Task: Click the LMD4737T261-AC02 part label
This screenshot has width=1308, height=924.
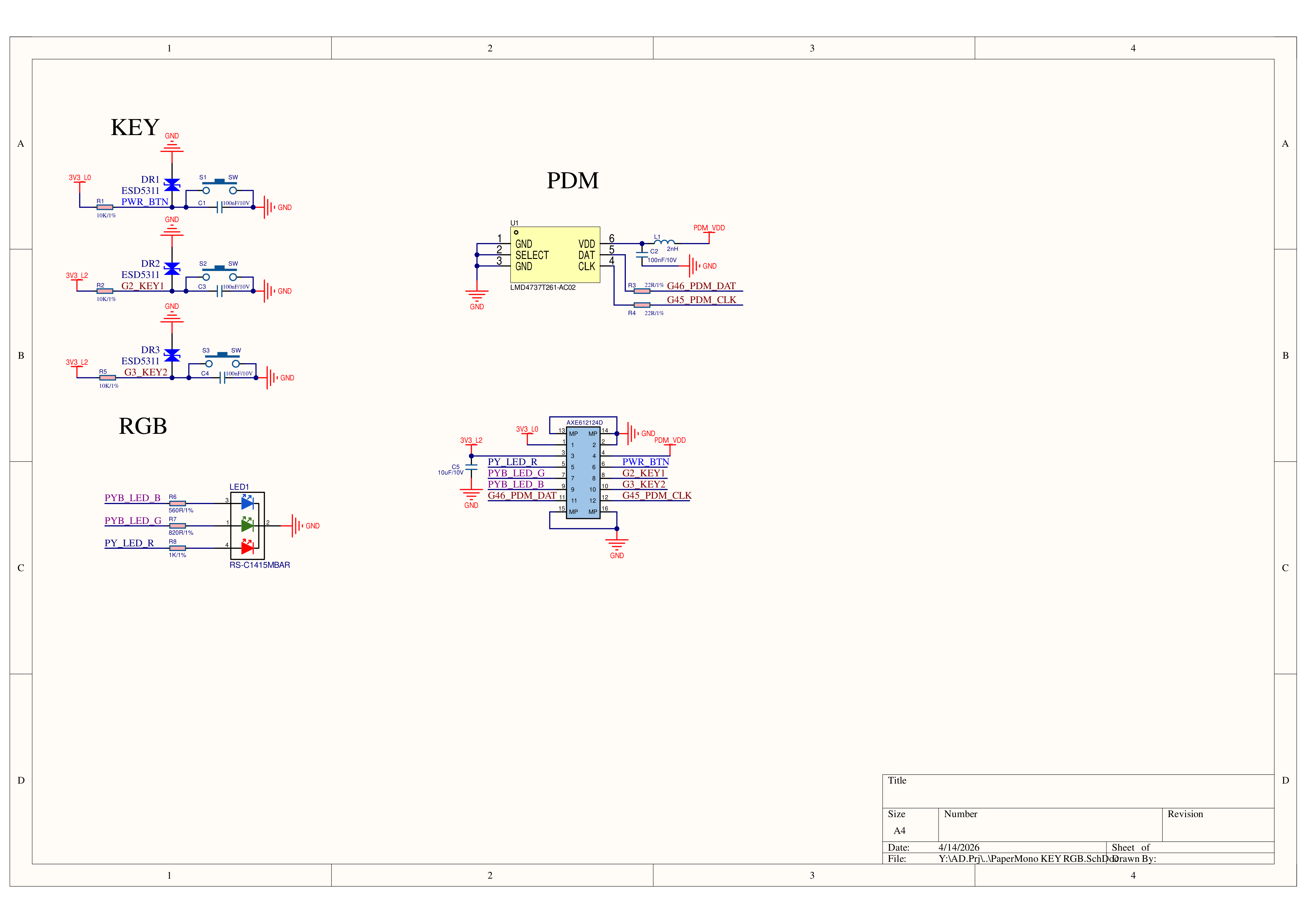Action: (x=543, y=288)
